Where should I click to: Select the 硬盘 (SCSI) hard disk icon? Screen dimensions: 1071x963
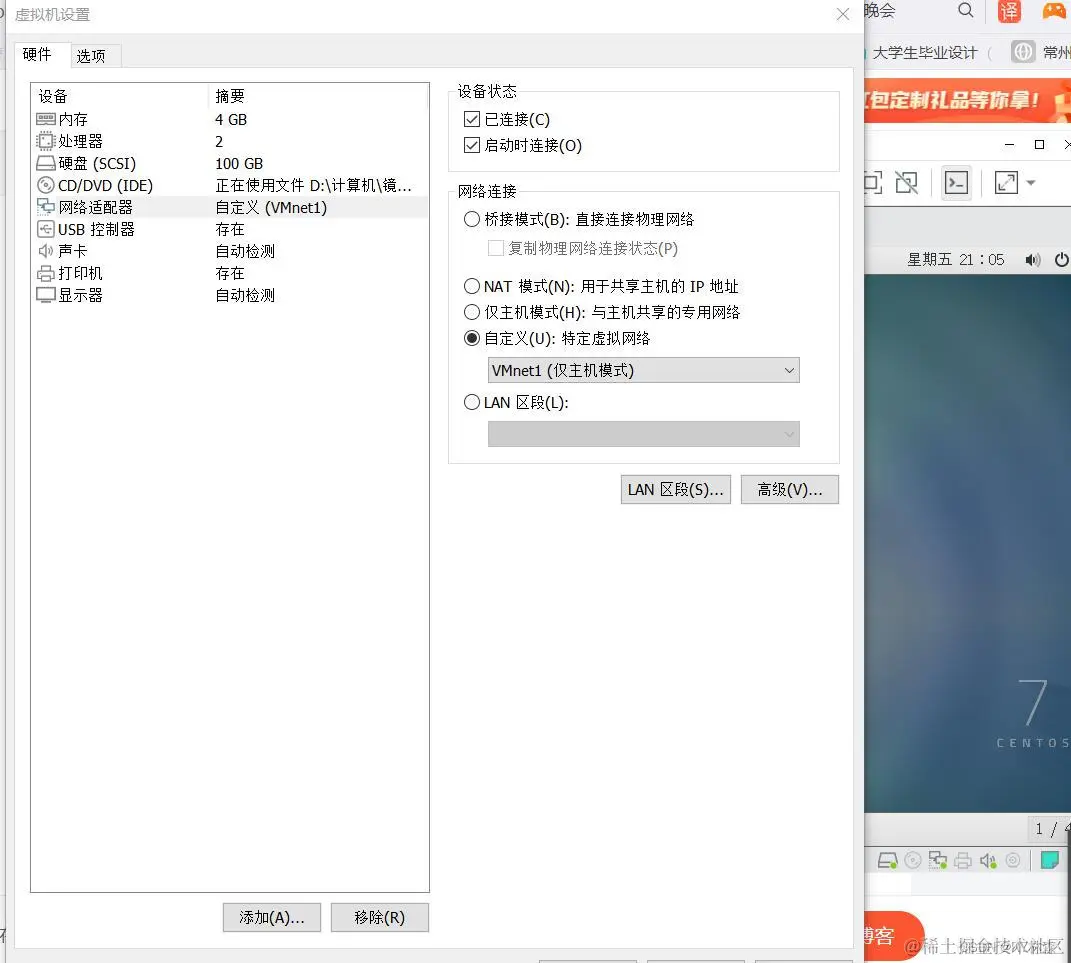[46, 163]
